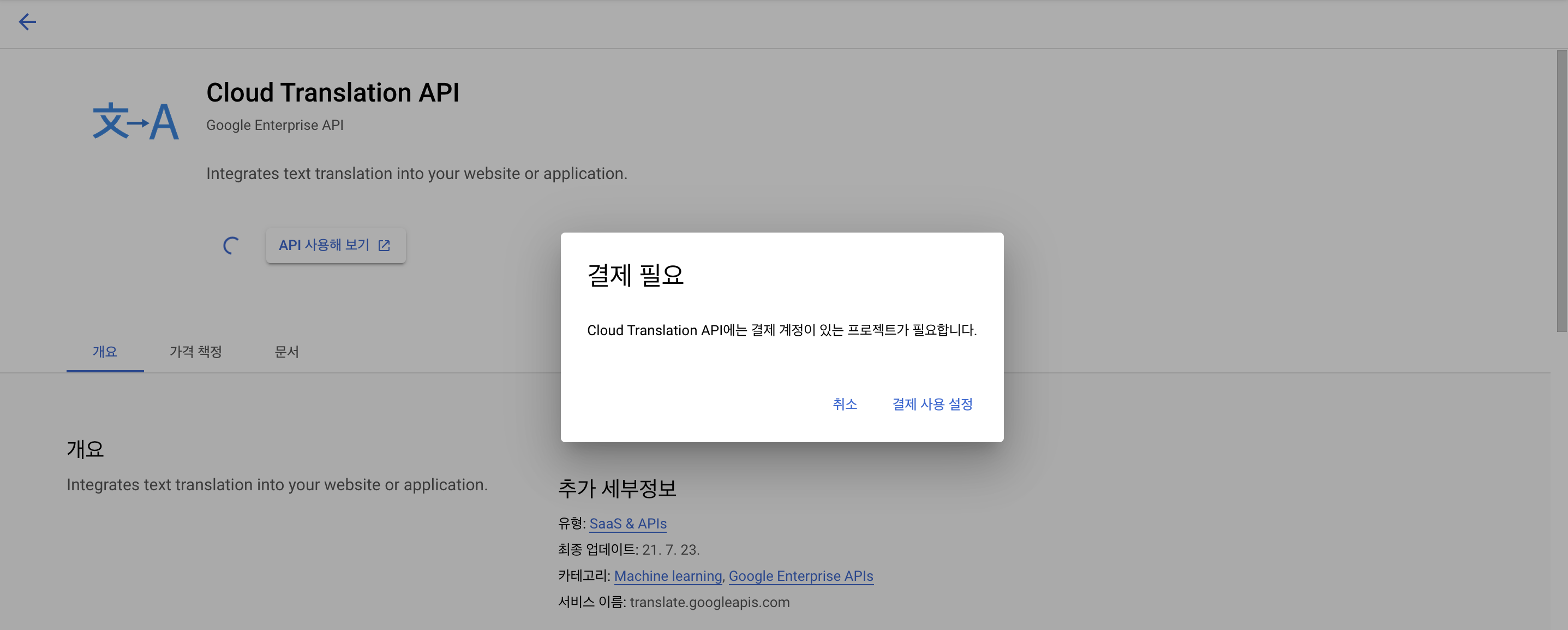Click the Cloud Translation API logo
This screenshot has width=1568, height=630.
click(x=135, y=121)
